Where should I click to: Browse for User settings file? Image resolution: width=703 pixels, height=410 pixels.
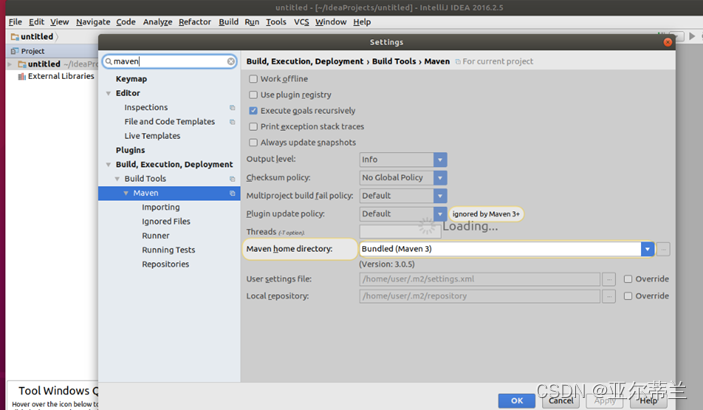pos(609,279)
